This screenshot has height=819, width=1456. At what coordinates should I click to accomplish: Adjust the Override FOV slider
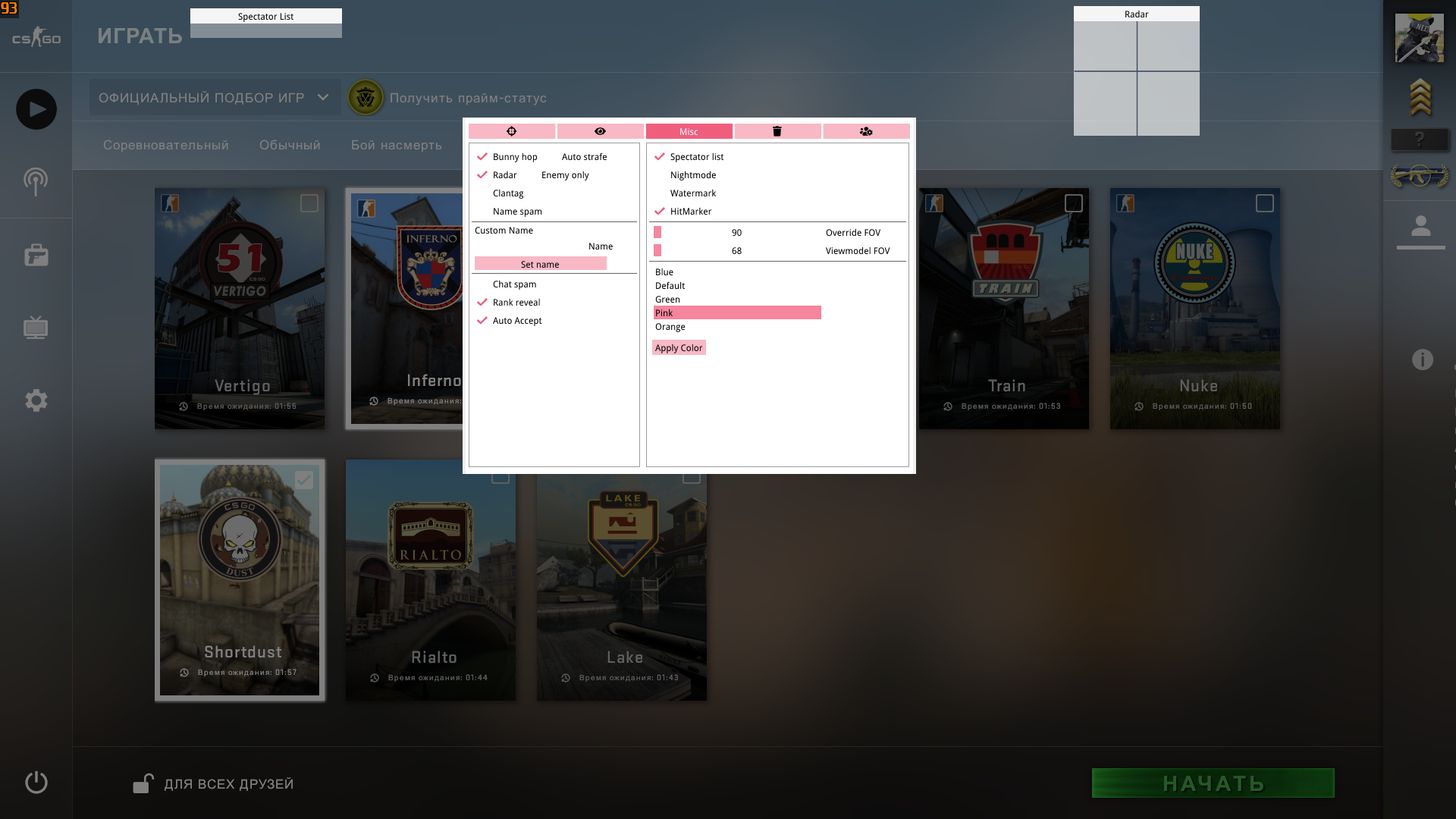pos(657,233)
